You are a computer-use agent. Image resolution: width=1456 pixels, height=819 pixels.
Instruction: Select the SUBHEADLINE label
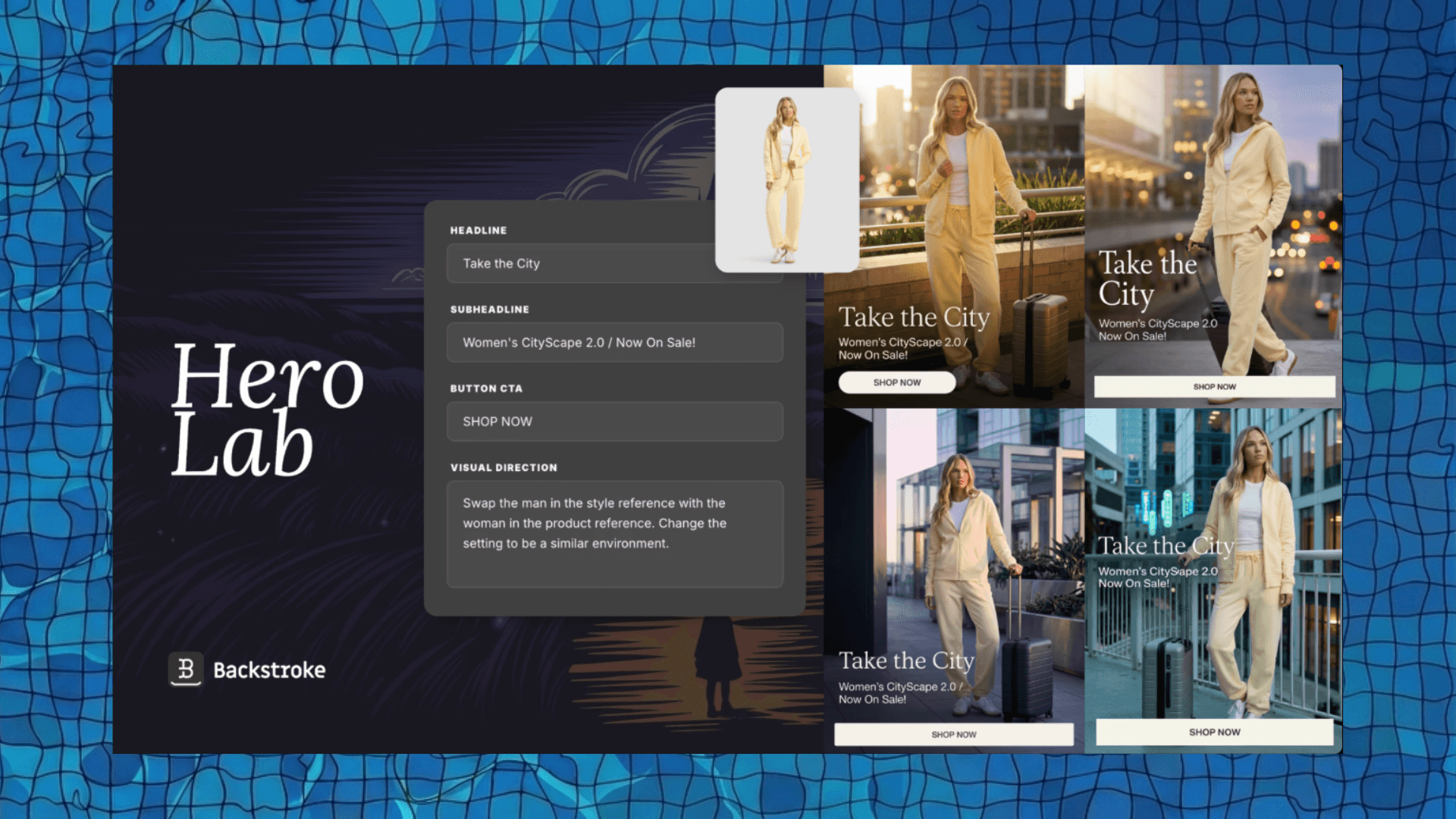pos(490,309)
